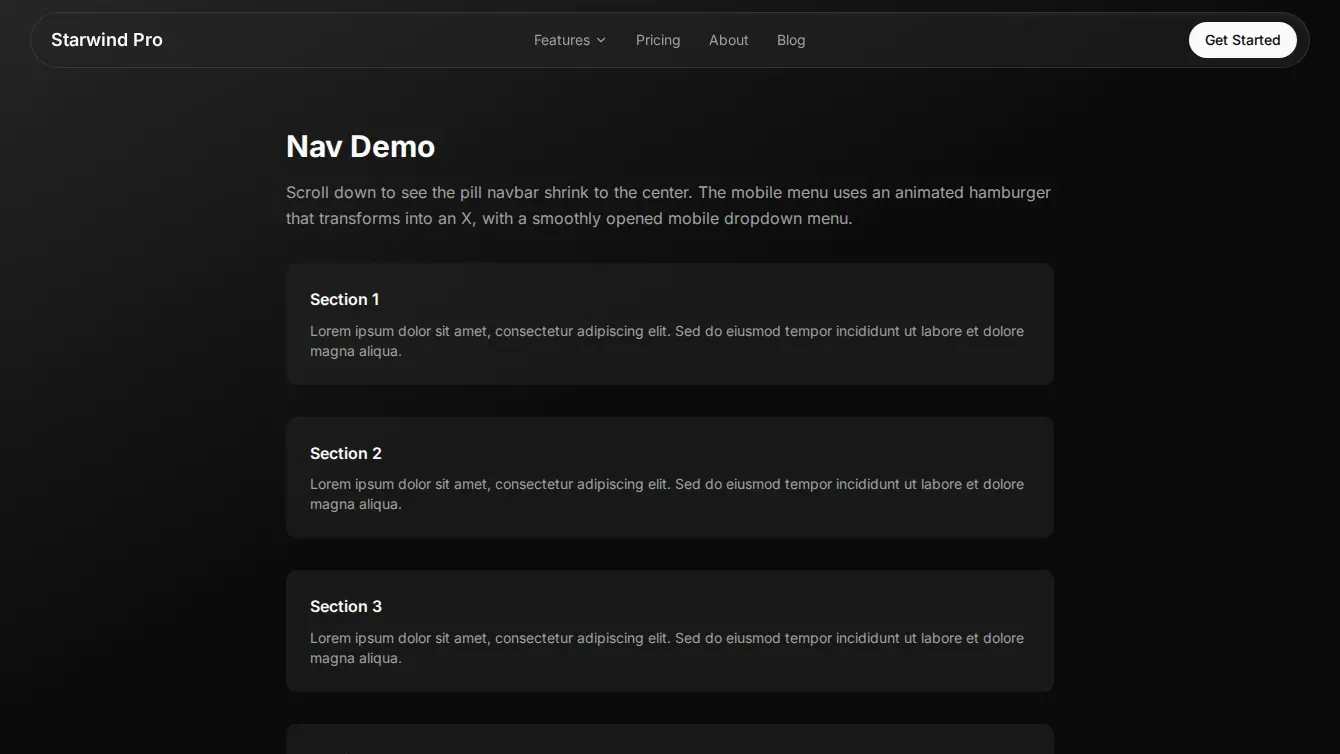Click the partially visible card below Section 3
This screenshot has width=1340, height=754.
point(669,740)
